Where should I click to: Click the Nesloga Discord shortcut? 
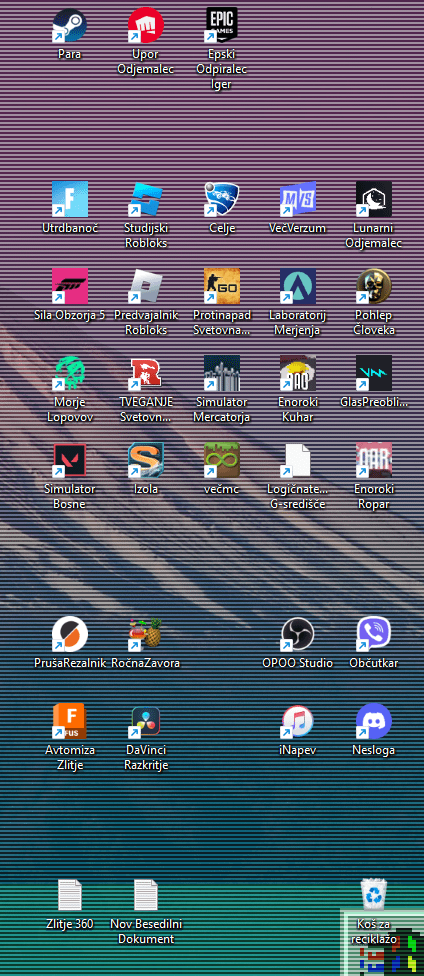pyautogui.click(x=374, y=721)
